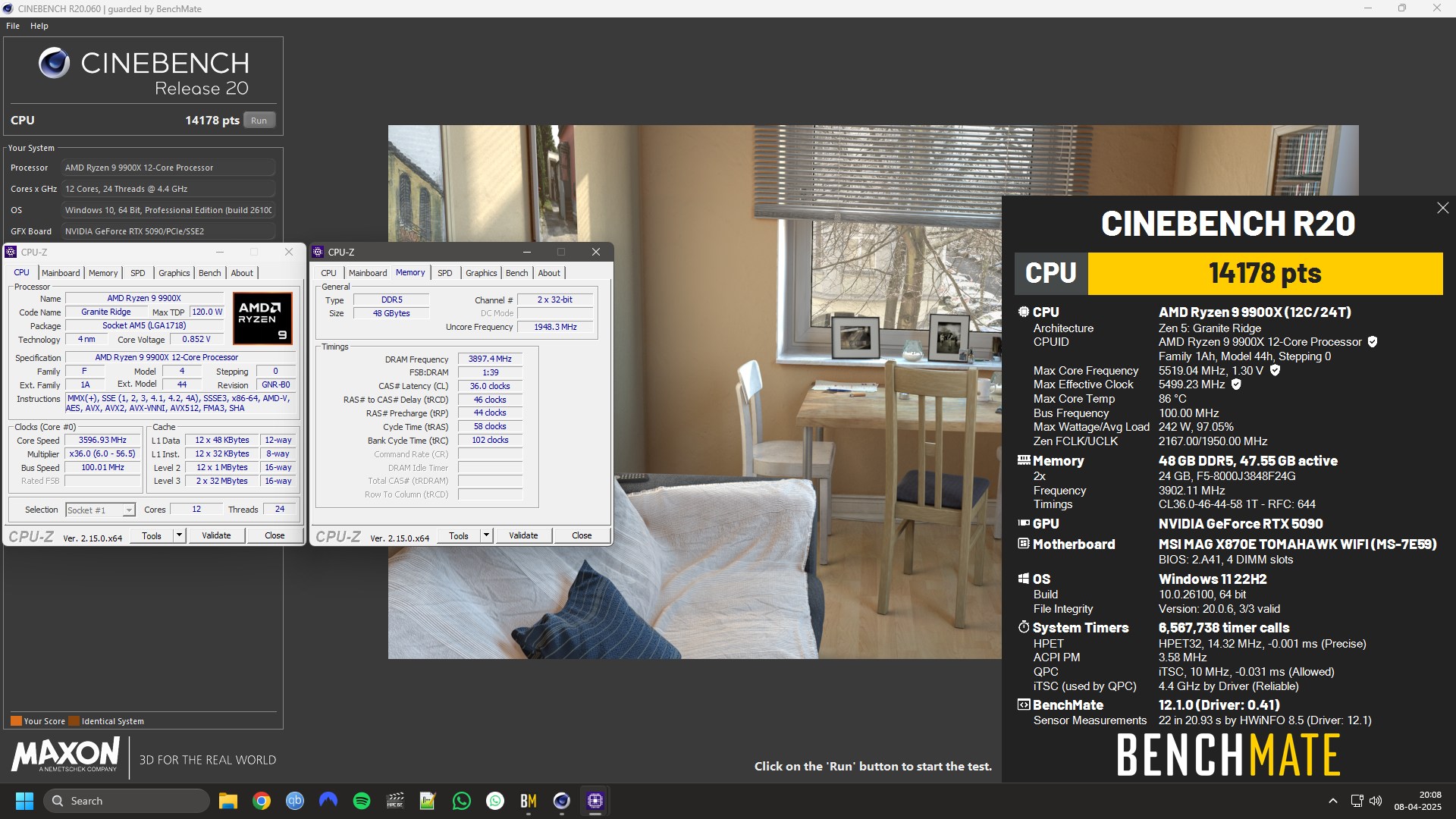
Task: Click the GPU card icon in BenchMate panel
Action: [x=1023, y=523]
